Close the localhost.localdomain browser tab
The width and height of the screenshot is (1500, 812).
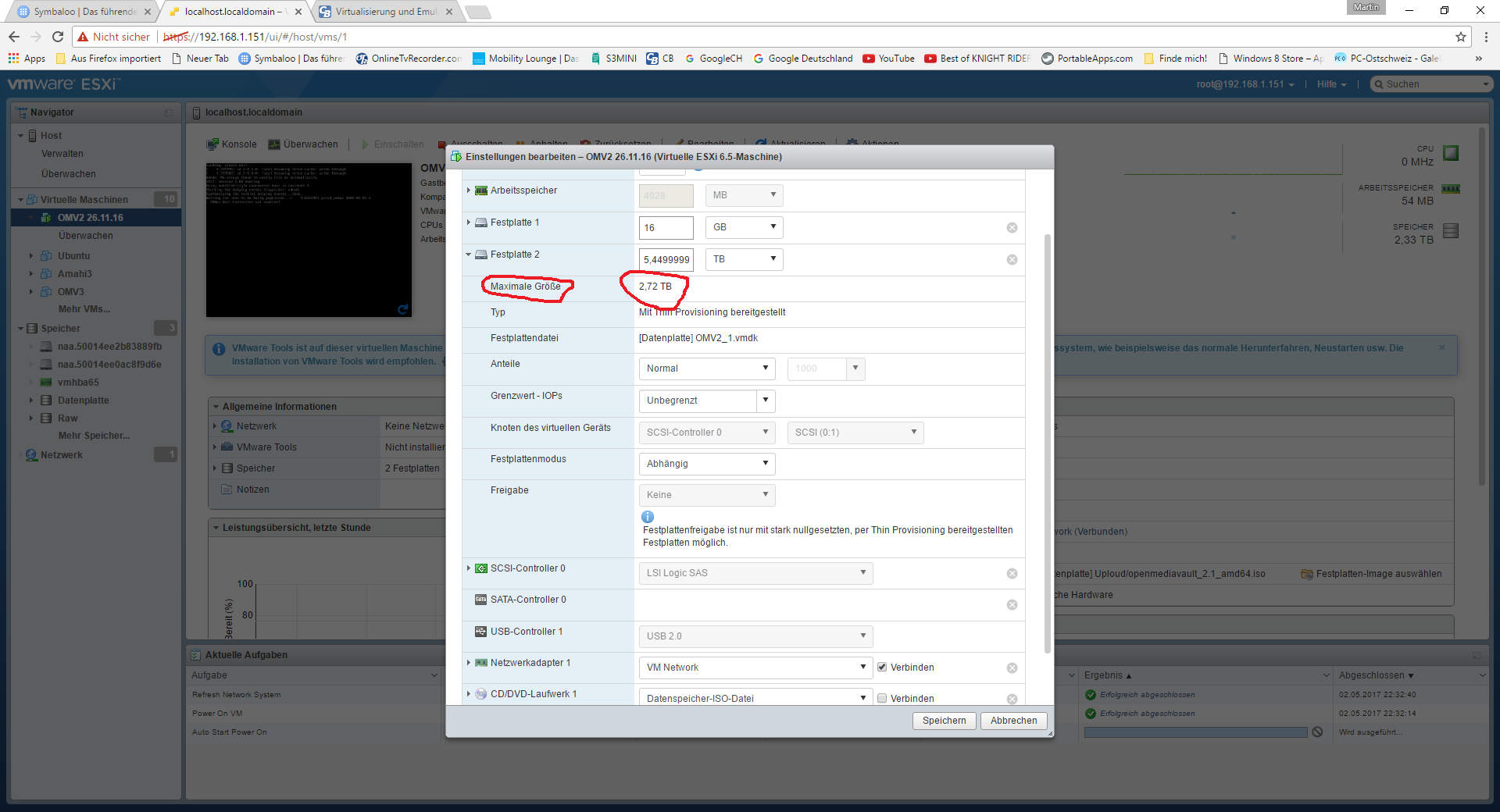(298, 12)
